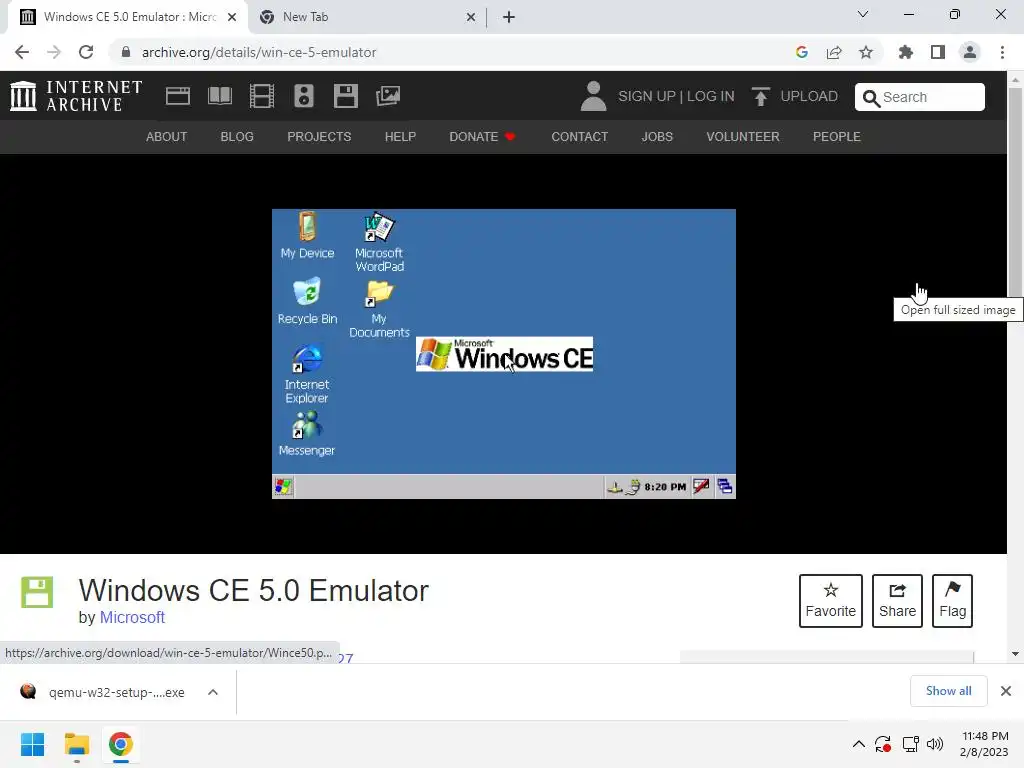Click the scrollbar down arrow

pyautogui.click(x=1015, y=654)
